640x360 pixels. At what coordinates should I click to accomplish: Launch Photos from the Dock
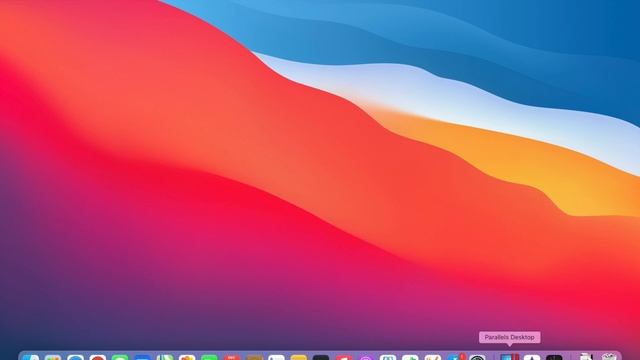click(187, 357)
